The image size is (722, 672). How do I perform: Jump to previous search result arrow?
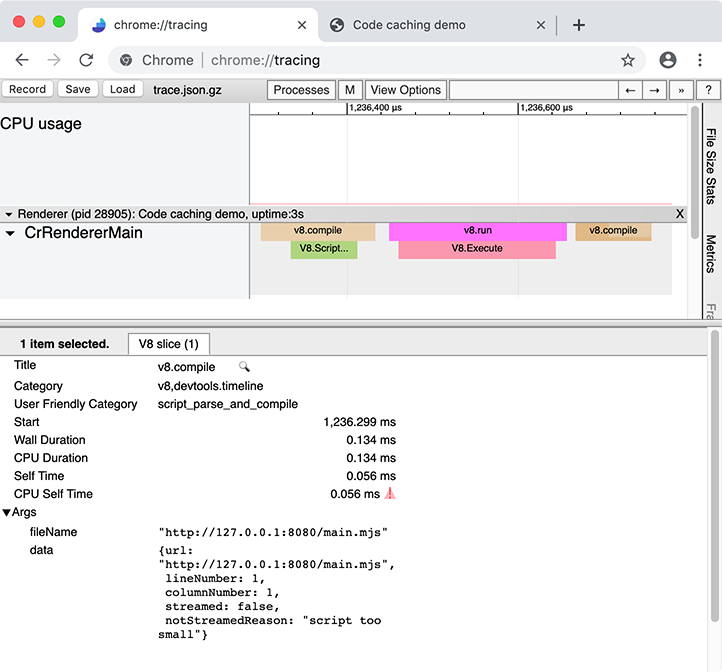[x=630, y=90]
